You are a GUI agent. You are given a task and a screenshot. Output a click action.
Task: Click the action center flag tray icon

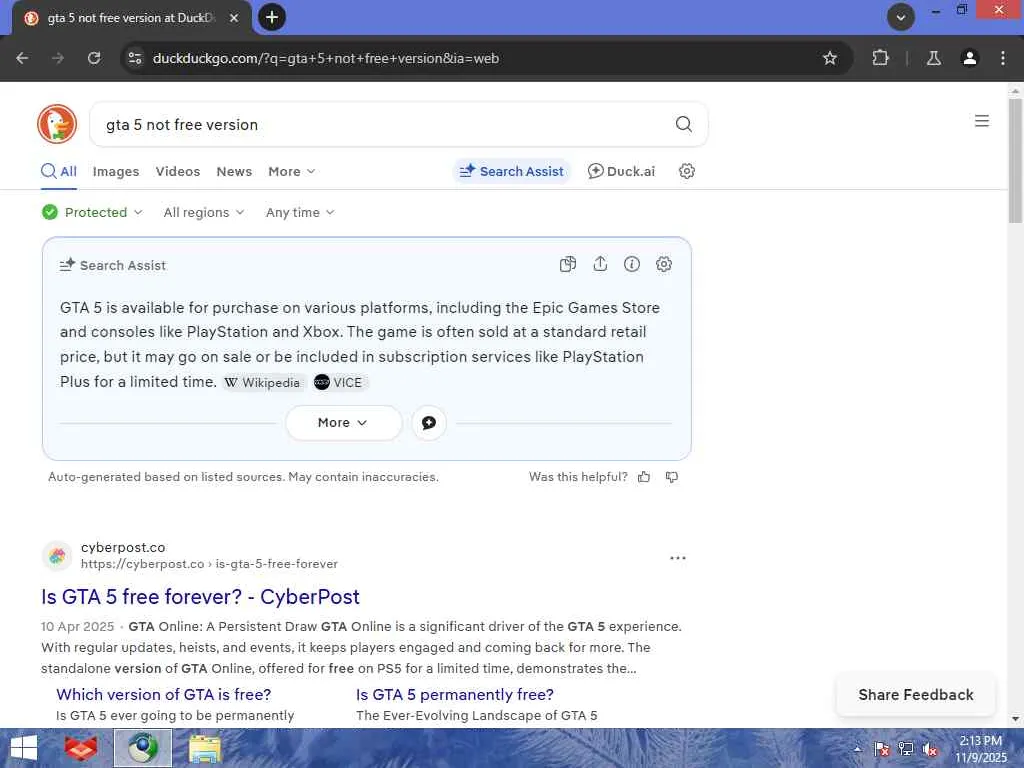pyautogui.click(x=881, y=749)
